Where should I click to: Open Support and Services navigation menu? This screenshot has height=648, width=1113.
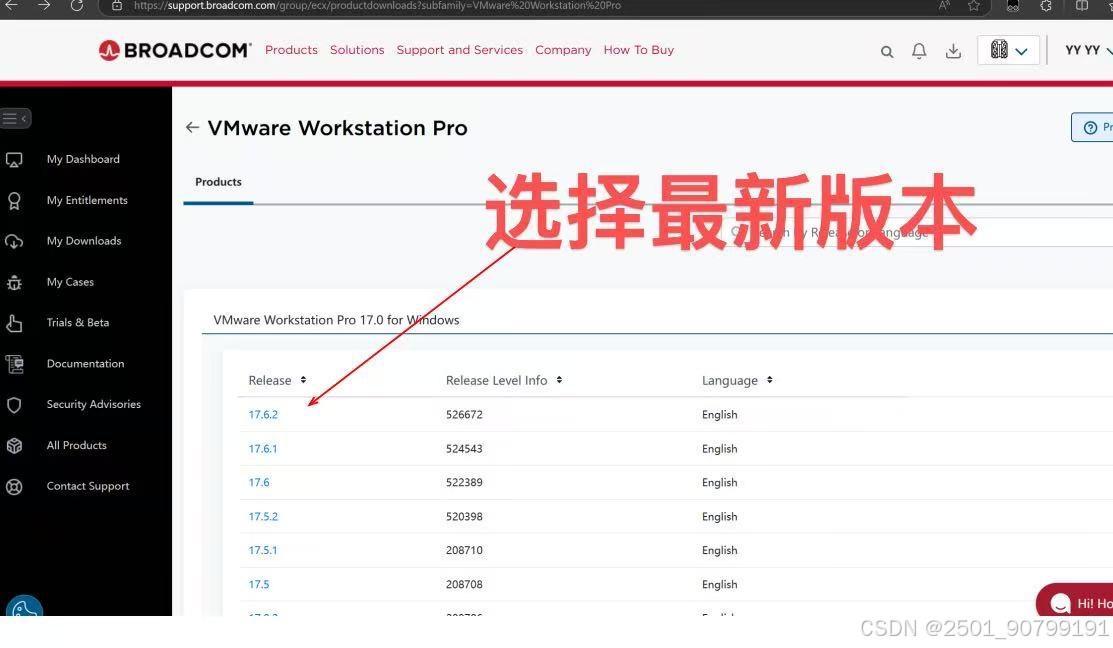click(459, 50)
